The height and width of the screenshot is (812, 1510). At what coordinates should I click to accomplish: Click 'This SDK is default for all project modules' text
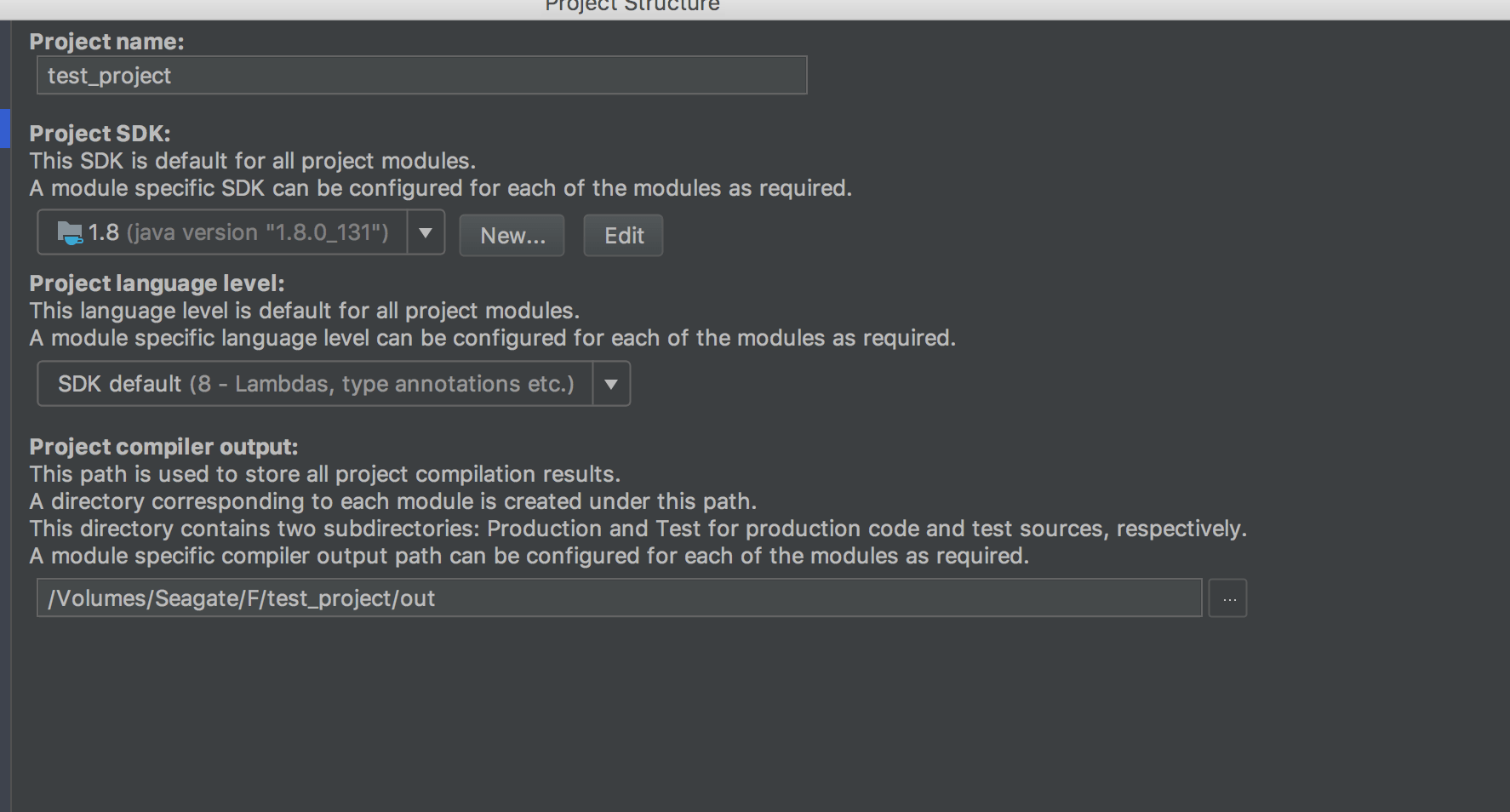pyautogui.click(x=252, y=161)
